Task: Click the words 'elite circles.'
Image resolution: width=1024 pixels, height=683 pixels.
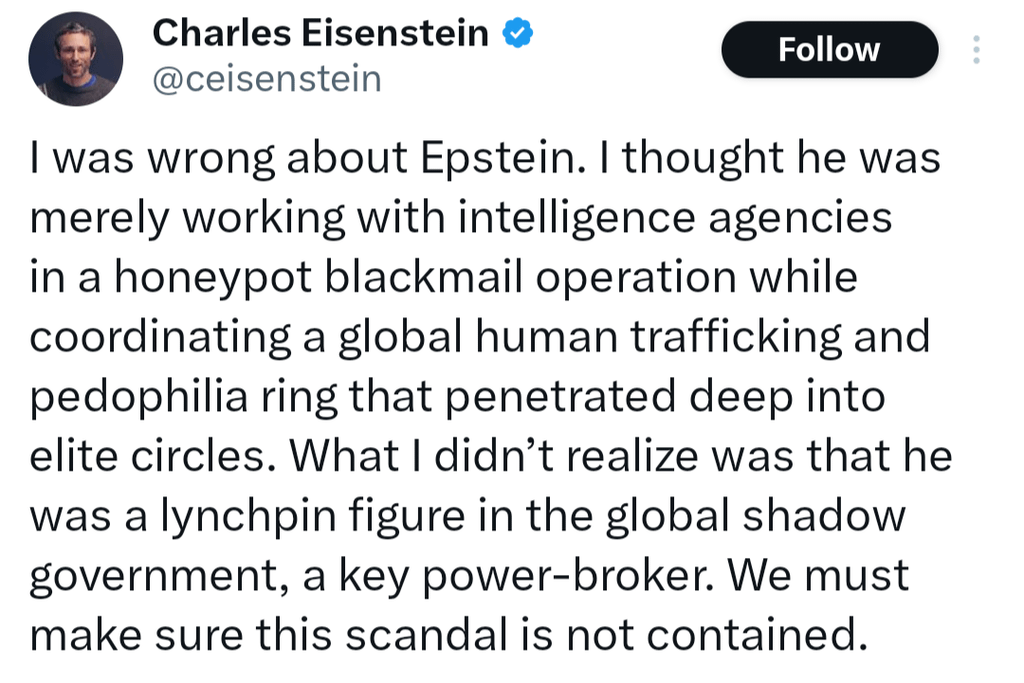Action: click(152, 456)
